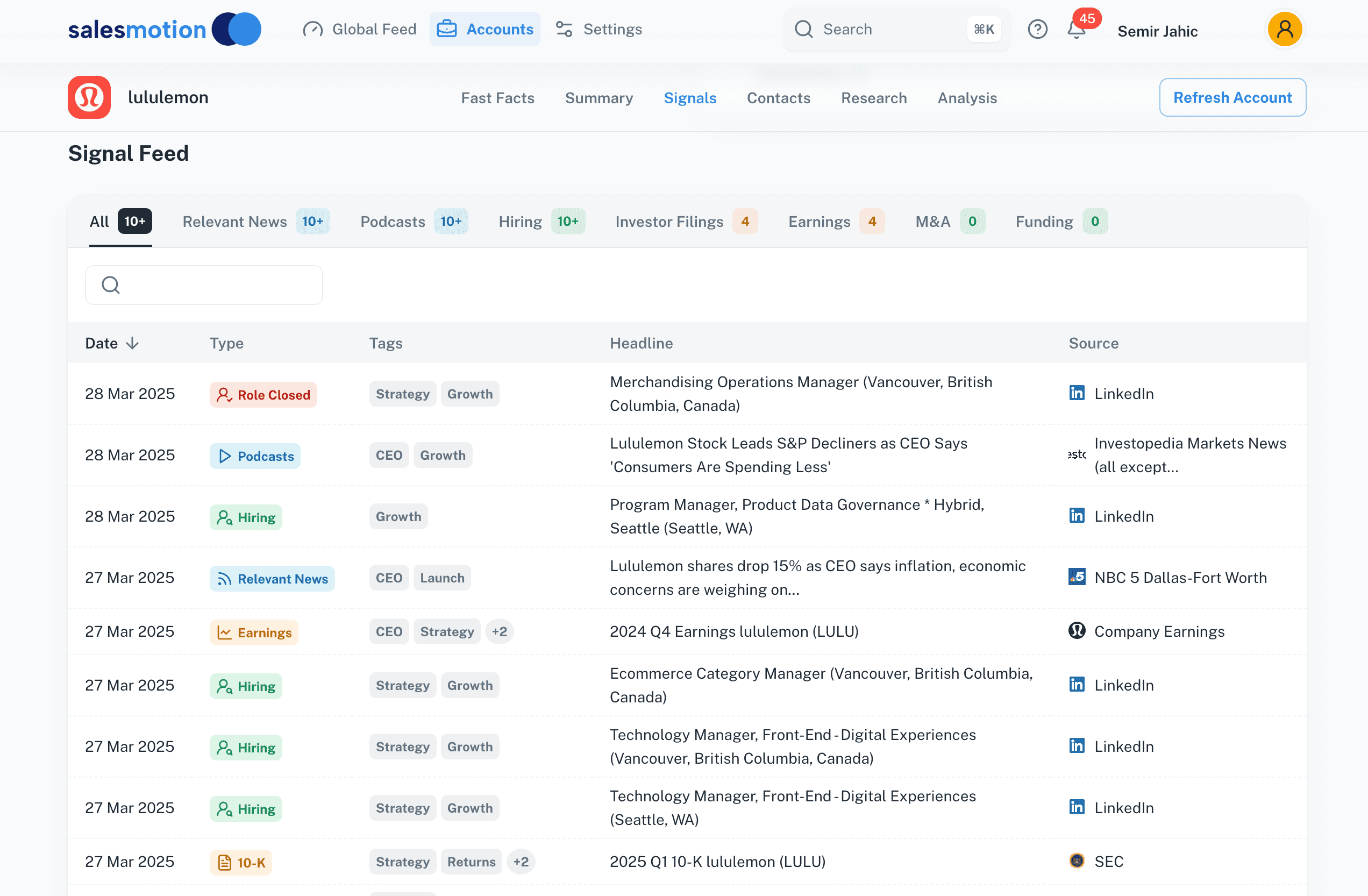
Task: Click NBC 5 Dallas-Fort Worth source text
Action: coord(1180,578)
